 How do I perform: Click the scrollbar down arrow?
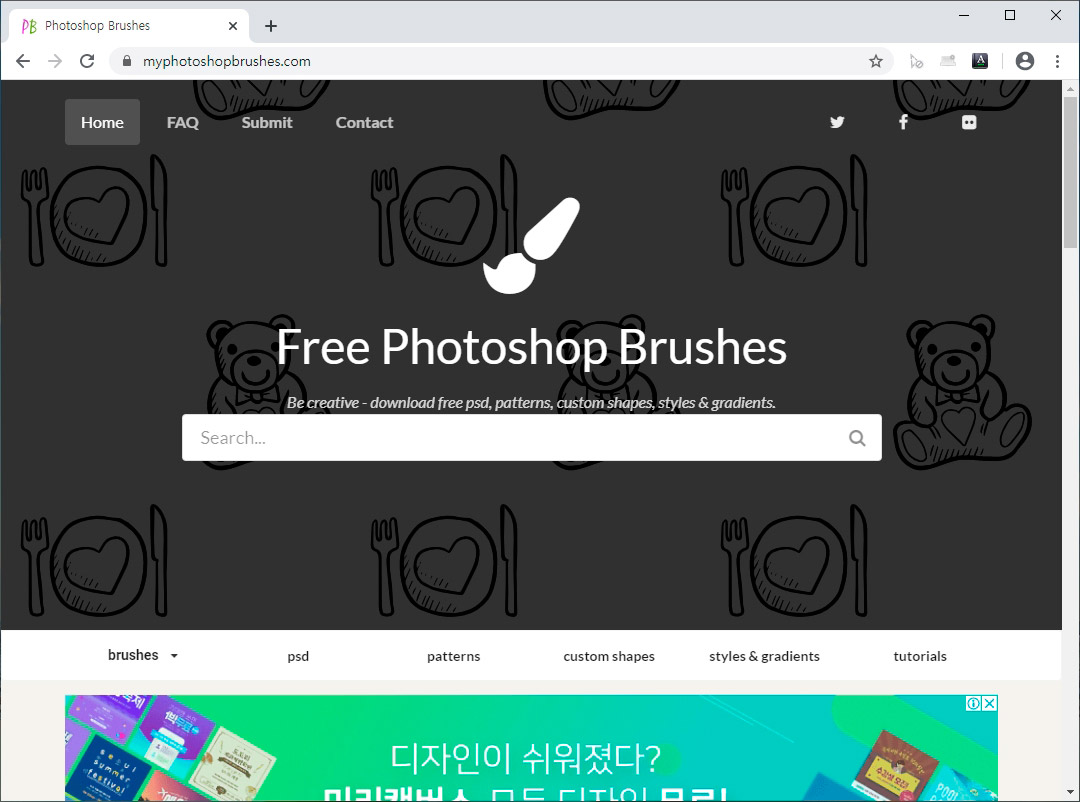tap(1070, 792)
